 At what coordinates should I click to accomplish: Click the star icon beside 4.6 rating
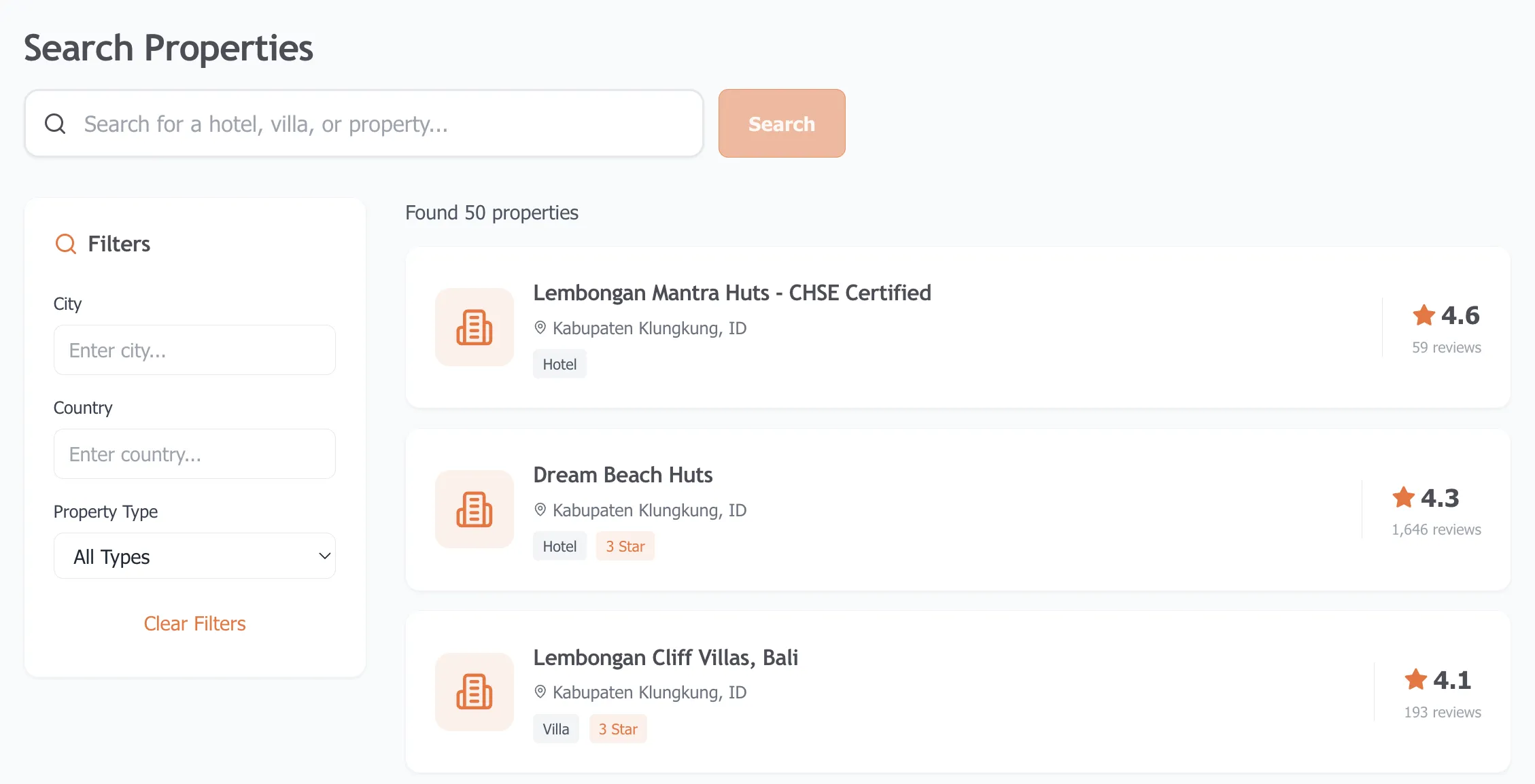pyautogui.click(x=1424, y=315)
